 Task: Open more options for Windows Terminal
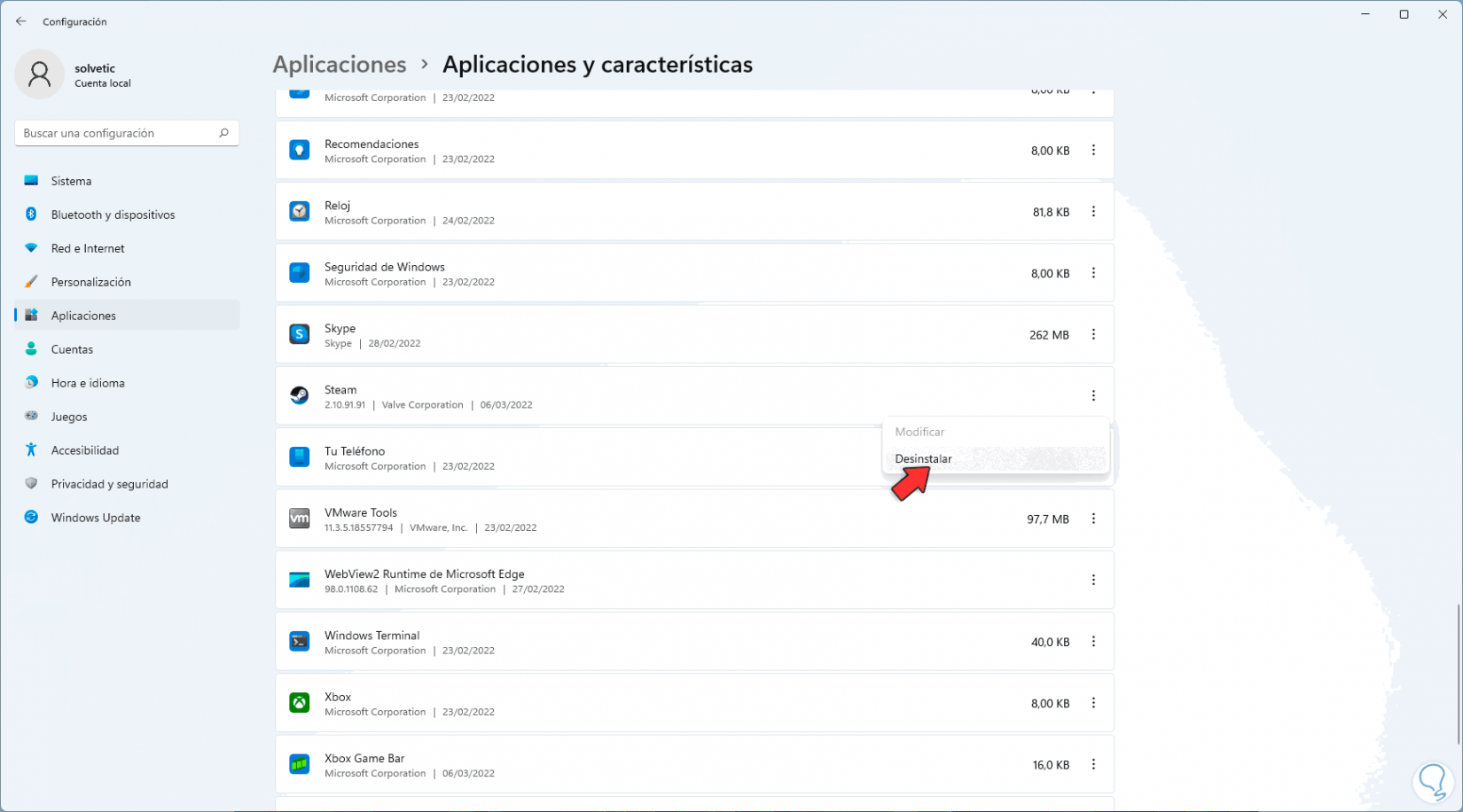pyautogui.click(x=1093, y=642)
